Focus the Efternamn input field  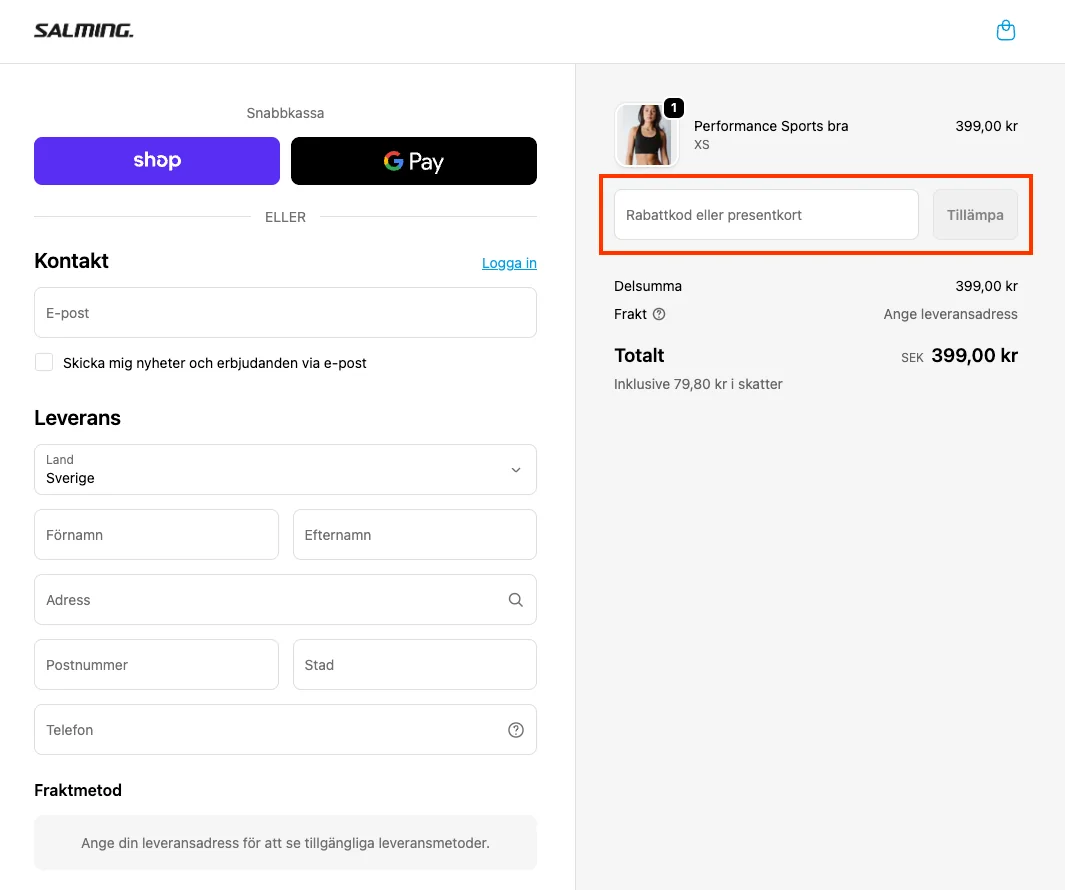(x=414, y=535)
